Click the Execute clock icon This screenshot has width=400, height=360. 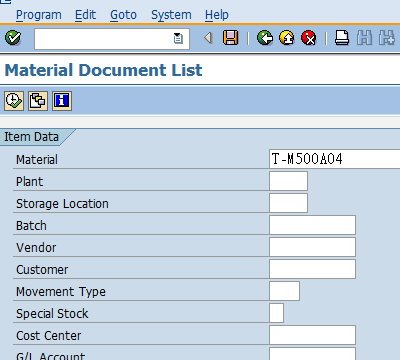click(14, 101)
